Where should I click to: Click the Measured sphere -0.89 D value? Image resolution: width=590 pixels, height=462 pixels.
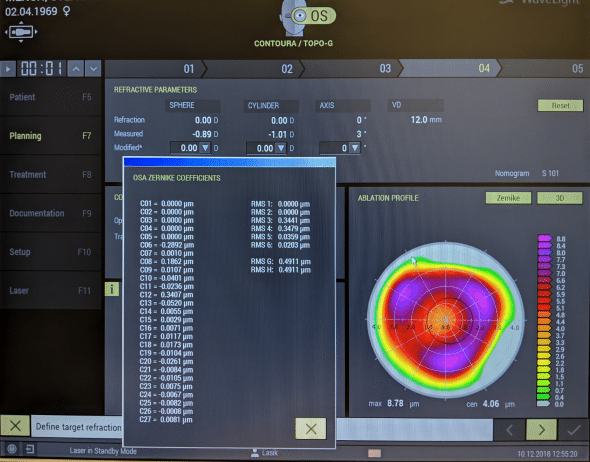click(x=205, y=134)
